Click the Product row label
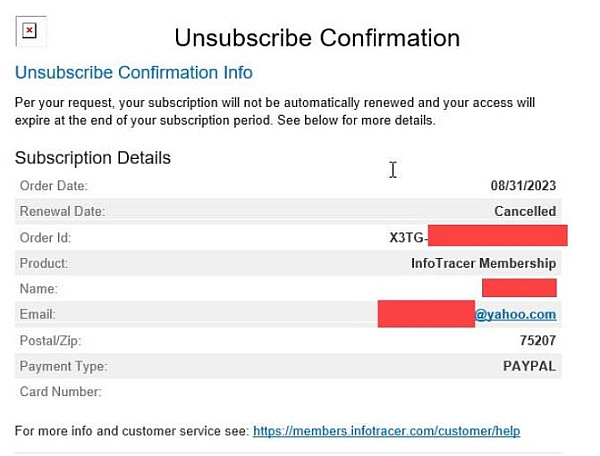 (x=44, y=263)
